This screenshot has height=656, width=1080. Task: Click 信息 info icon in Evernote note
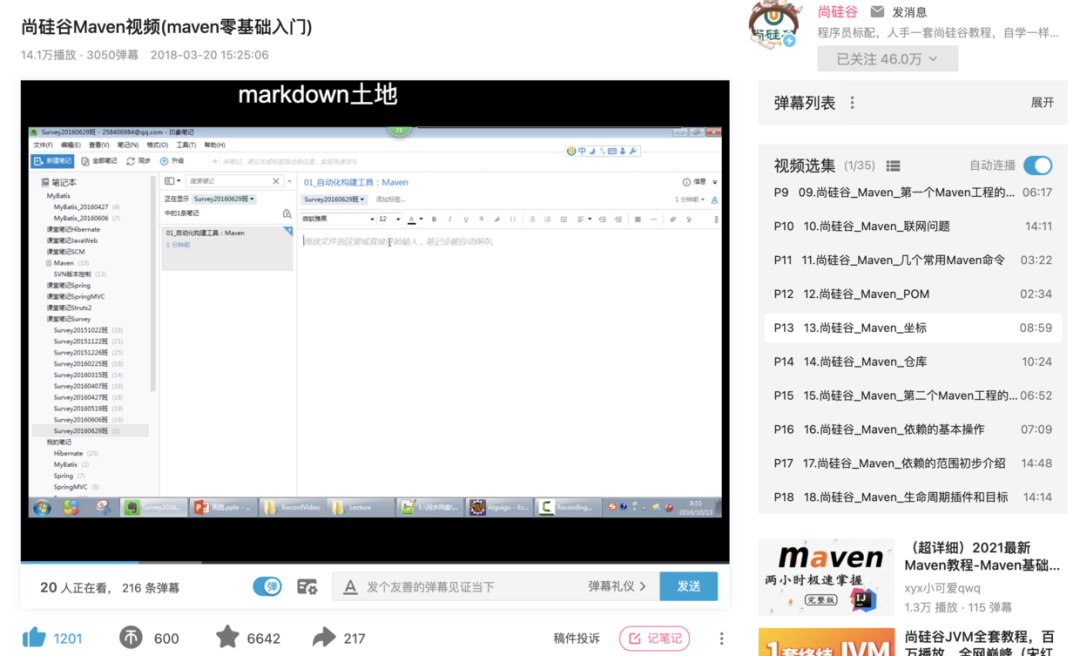(686, 182)
